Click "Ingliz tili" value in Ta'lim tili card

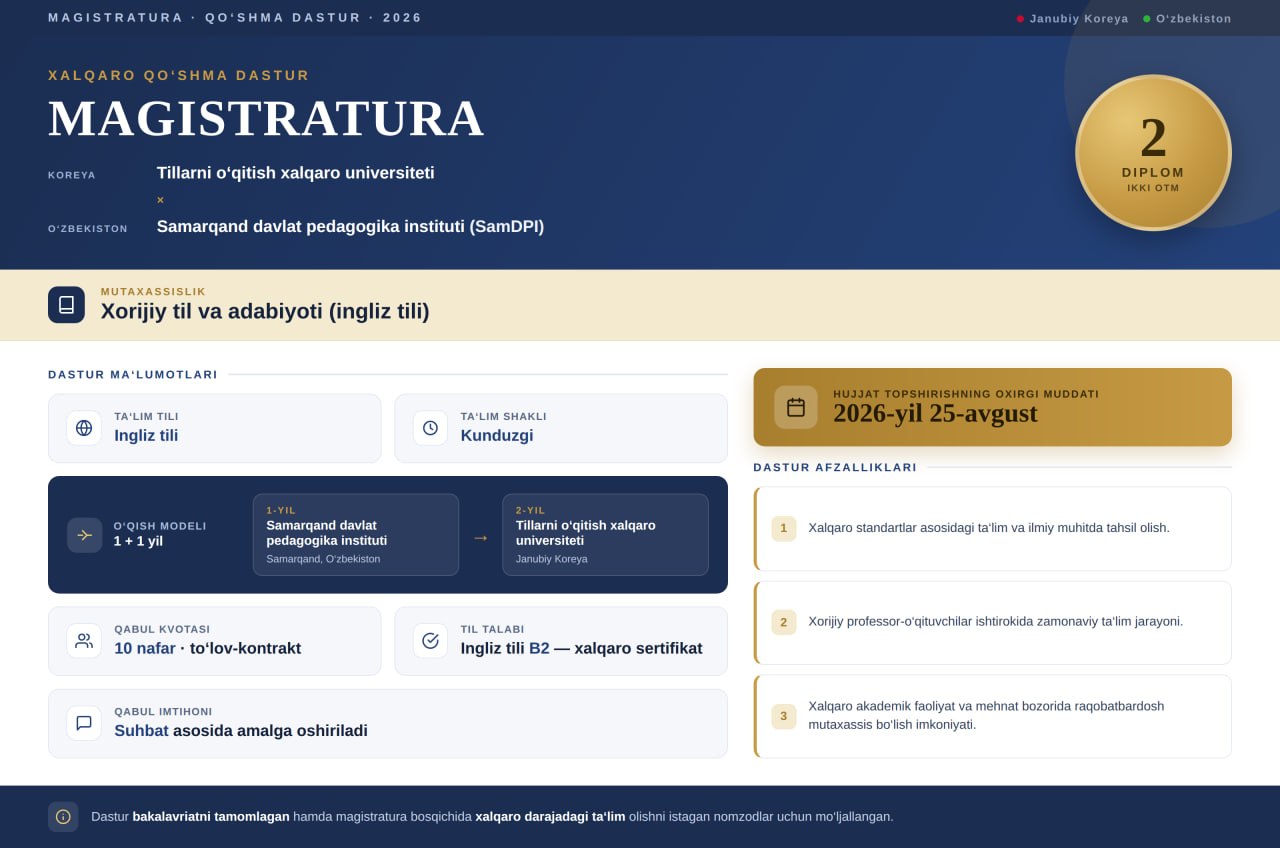146,436
